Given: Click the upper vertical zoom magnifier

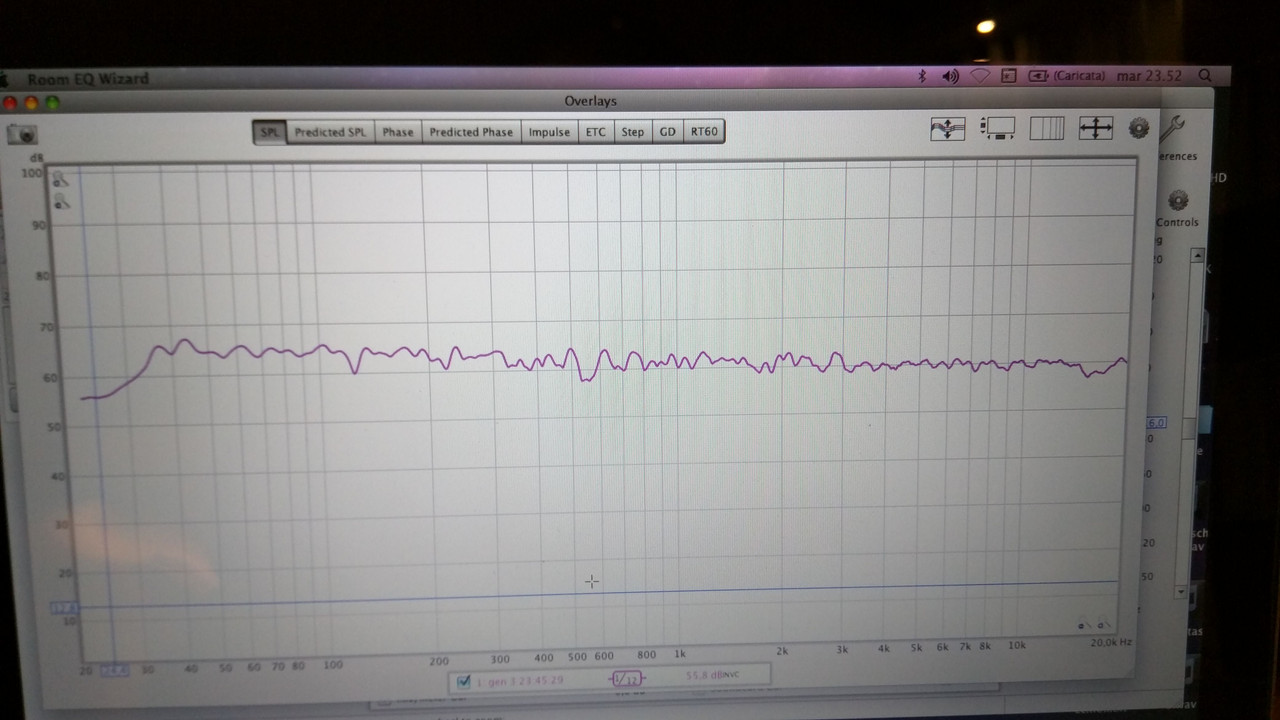Looking at the screenshot, I should pyautogui.click(x=61, y=180).
